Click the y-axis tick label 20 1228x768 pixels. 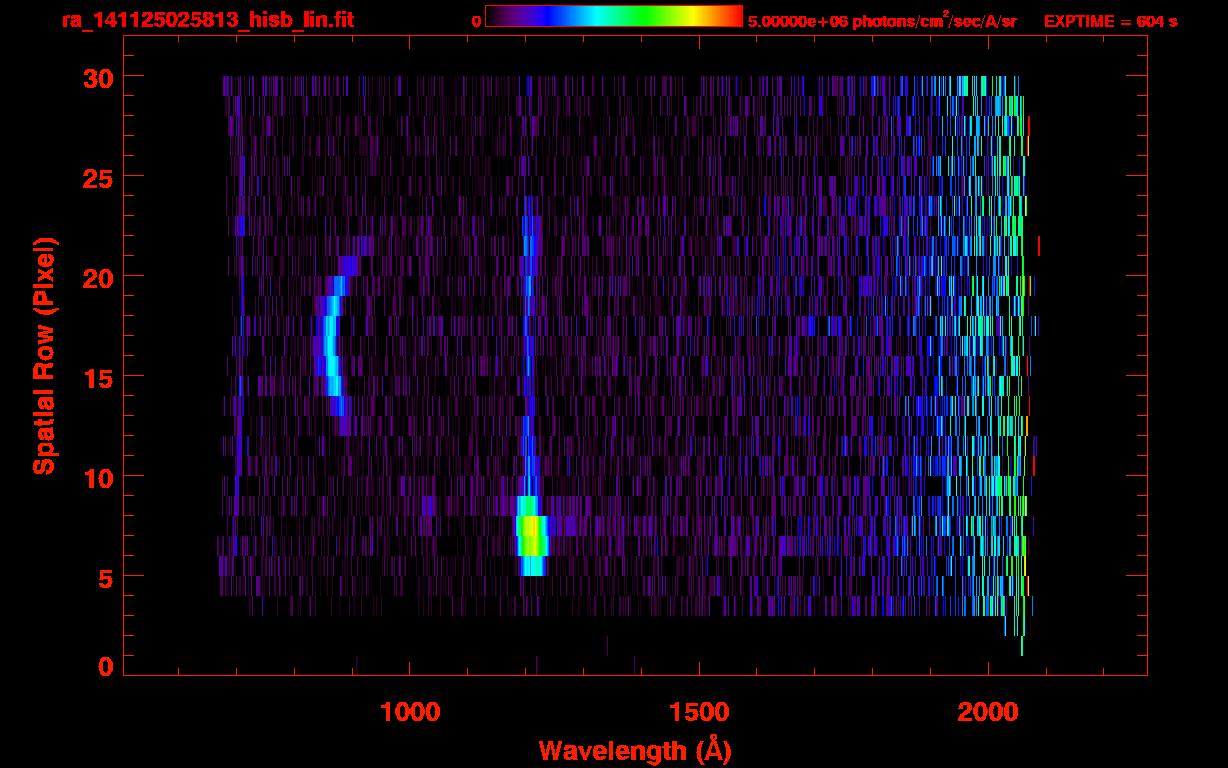point(97,277)
